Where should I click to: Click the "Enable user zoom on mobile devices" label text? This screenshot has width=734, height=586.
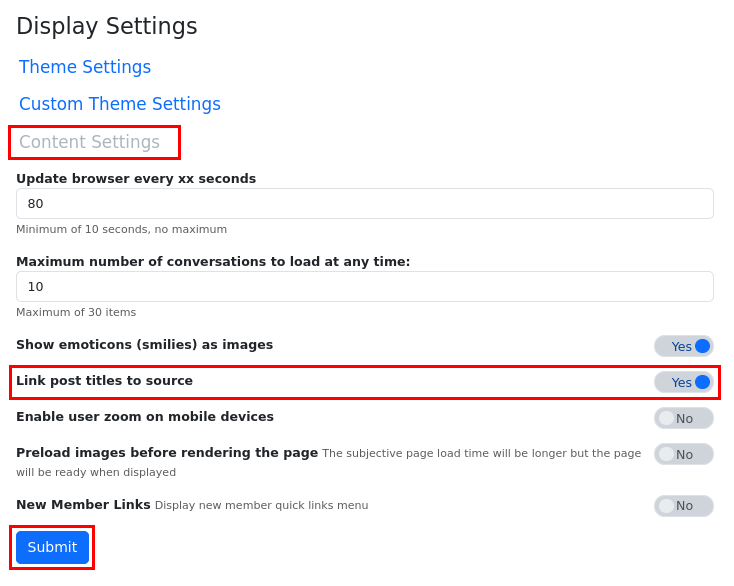pos(145,417)
